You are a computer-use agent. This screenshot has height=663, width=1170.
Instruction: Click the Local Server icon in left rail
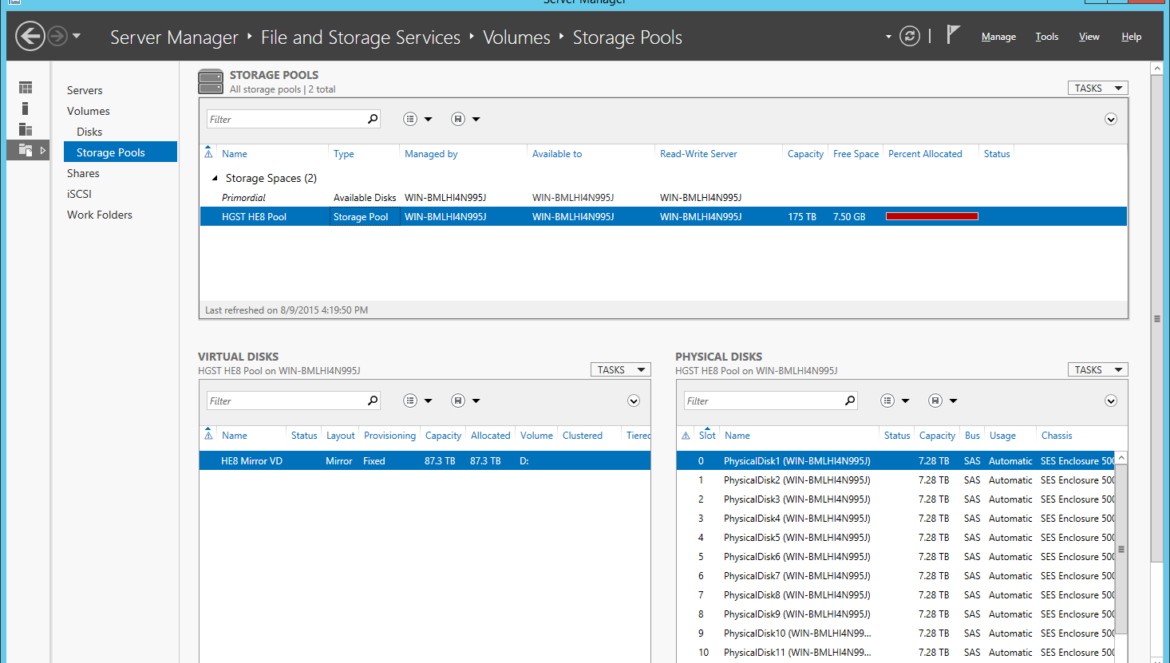click(x=25, y=109)
